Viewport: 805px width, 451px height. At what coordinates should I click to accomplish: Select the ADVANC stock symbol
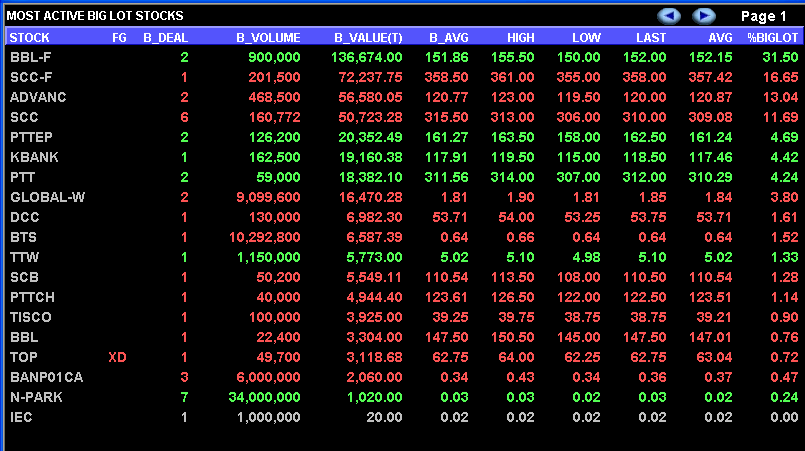coord(39,97)
